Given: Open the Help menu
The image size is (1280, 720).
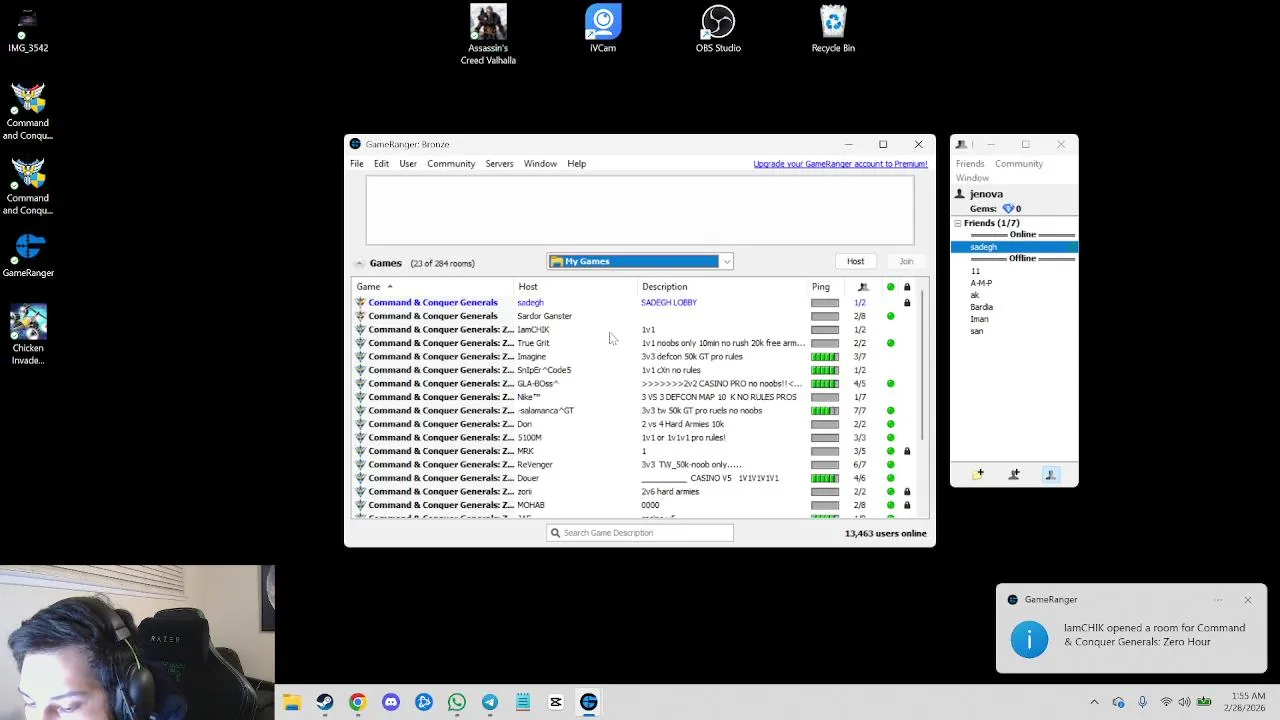Looking at the screenshot, I should (576, 164).
